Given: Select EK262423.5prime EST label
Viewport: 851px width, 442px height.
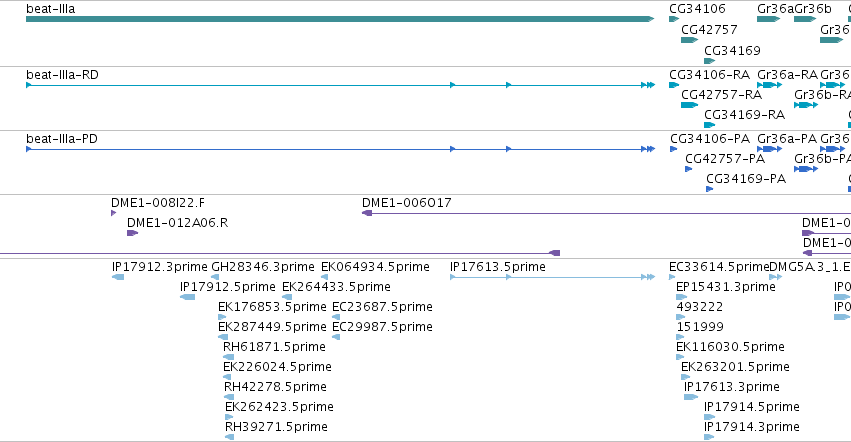Looking at the screenshot, I should pyautogui.click(x=280, y=407).
